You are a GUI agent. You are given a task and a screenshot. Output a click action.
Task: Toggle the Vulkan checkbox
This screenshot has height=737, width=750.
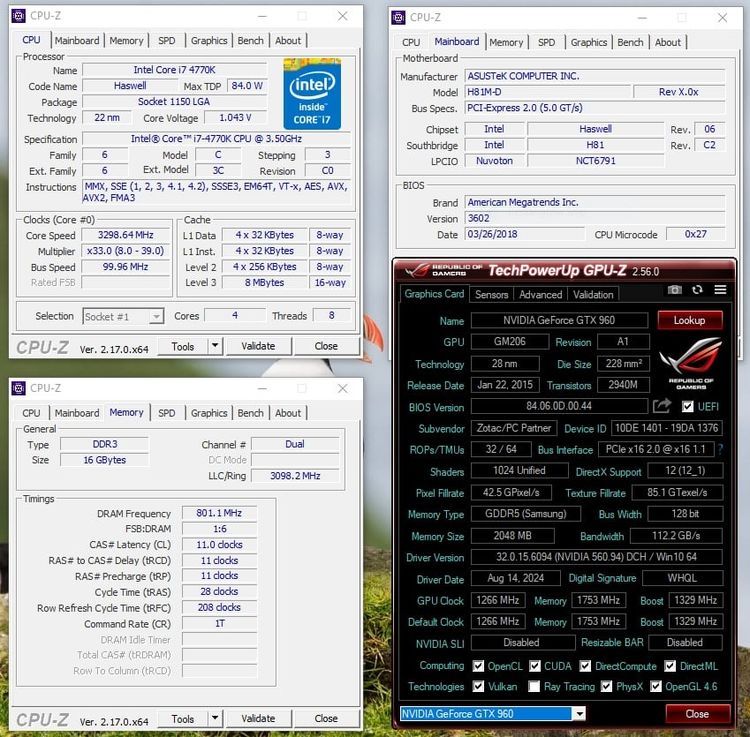pyautogui.click(x=478, y=686)
